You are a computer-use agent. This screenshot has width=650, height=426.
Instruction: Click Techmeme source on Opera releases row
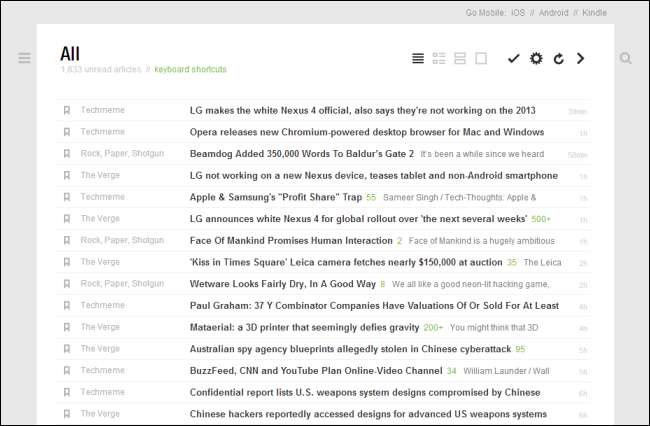pyautogui.click(x=102, y=132)
